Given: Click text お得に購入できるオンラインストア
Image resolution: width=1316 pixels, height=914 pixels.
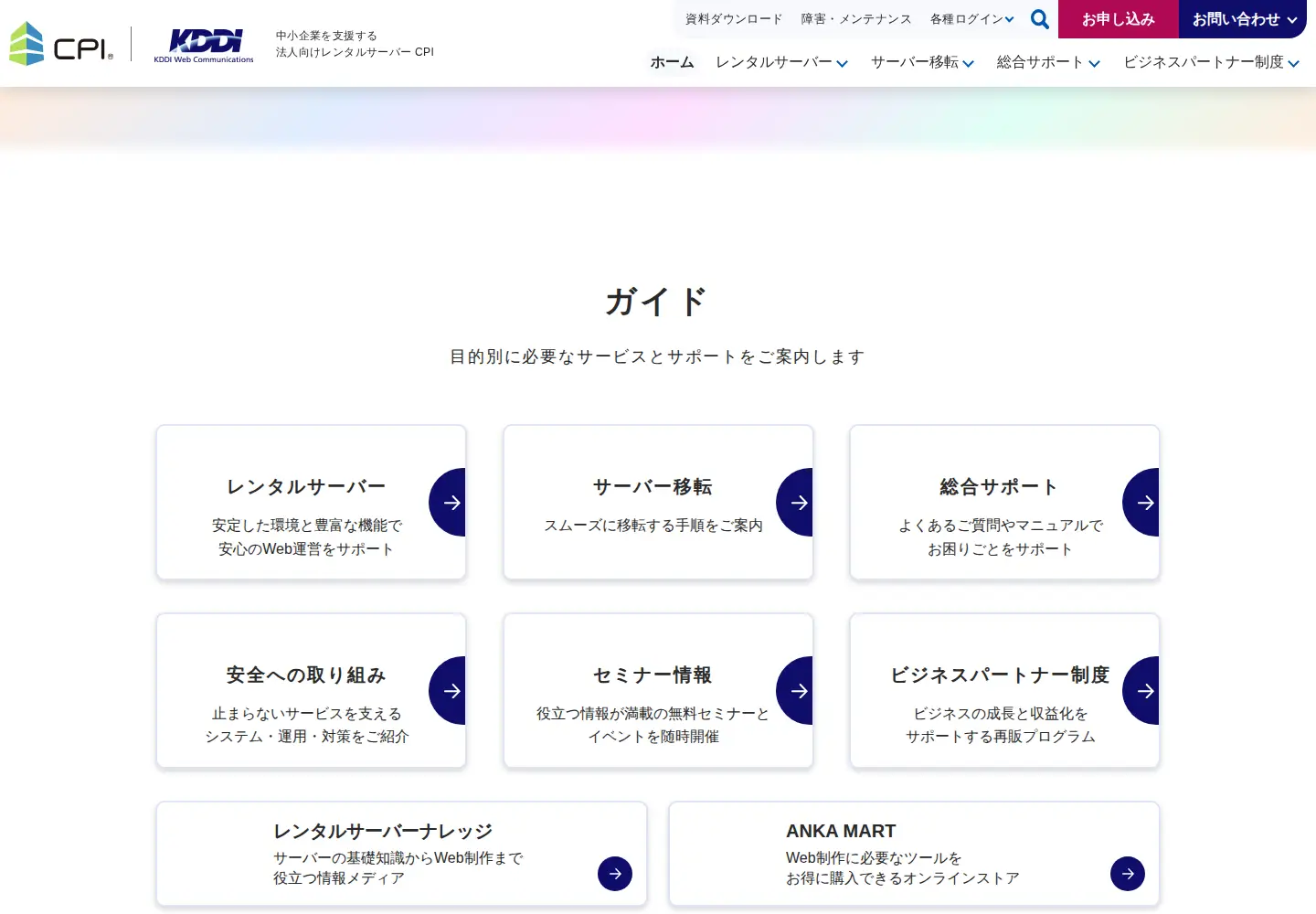Looking at the screenshot, I should tap(903, 878).
